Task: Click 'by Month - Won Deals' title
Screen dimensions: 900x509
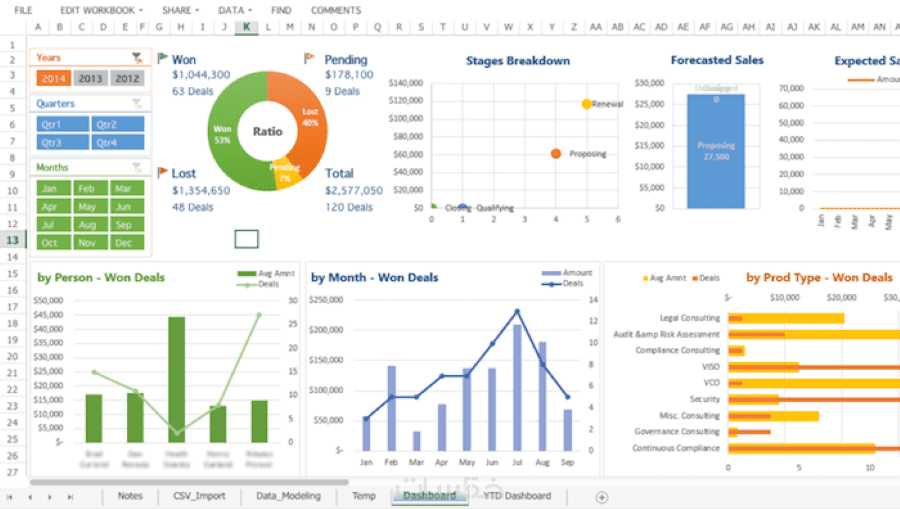Action: [375, 278]
